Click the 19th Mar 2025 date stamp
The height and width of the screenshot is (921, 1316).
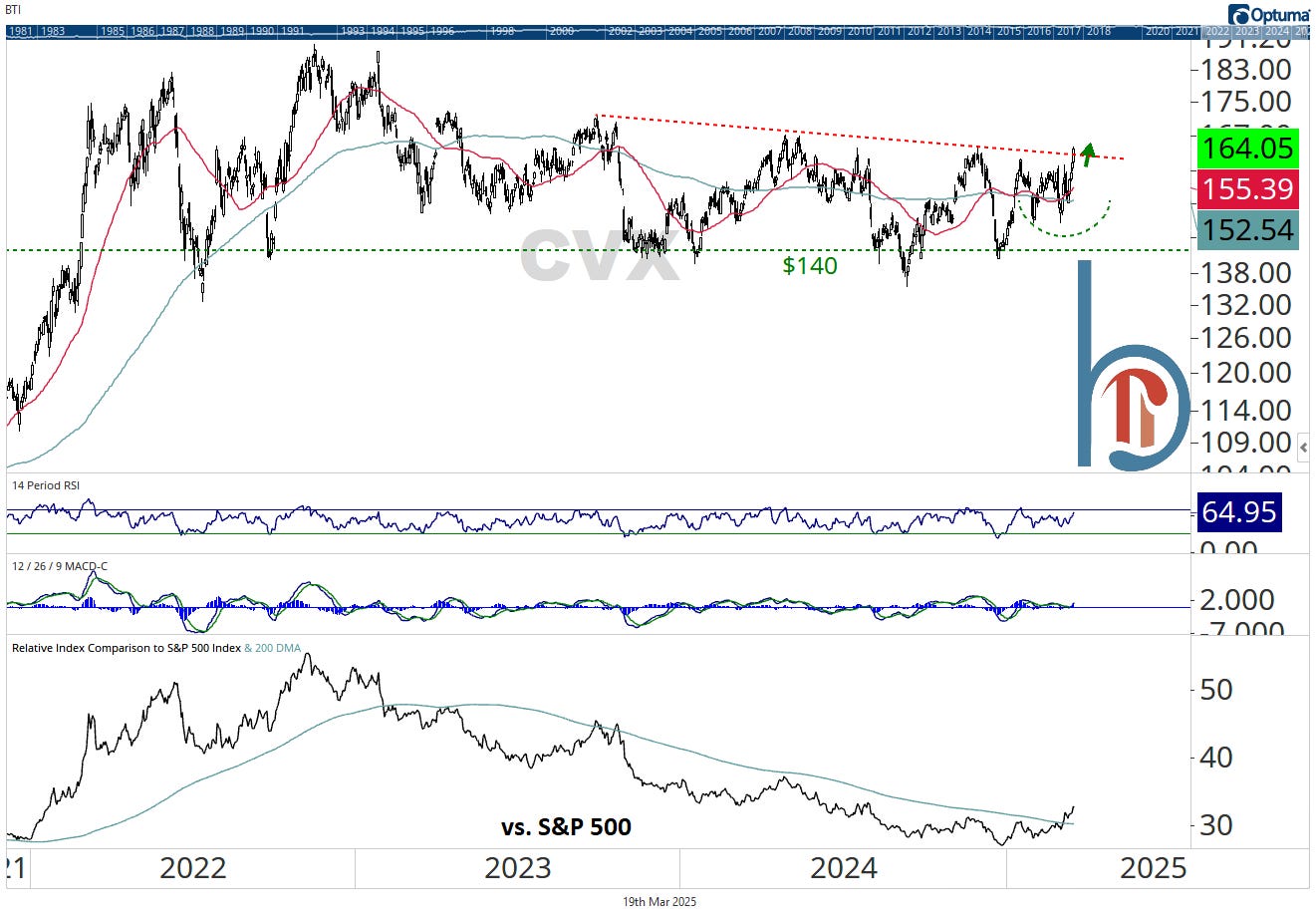(659, 901)
